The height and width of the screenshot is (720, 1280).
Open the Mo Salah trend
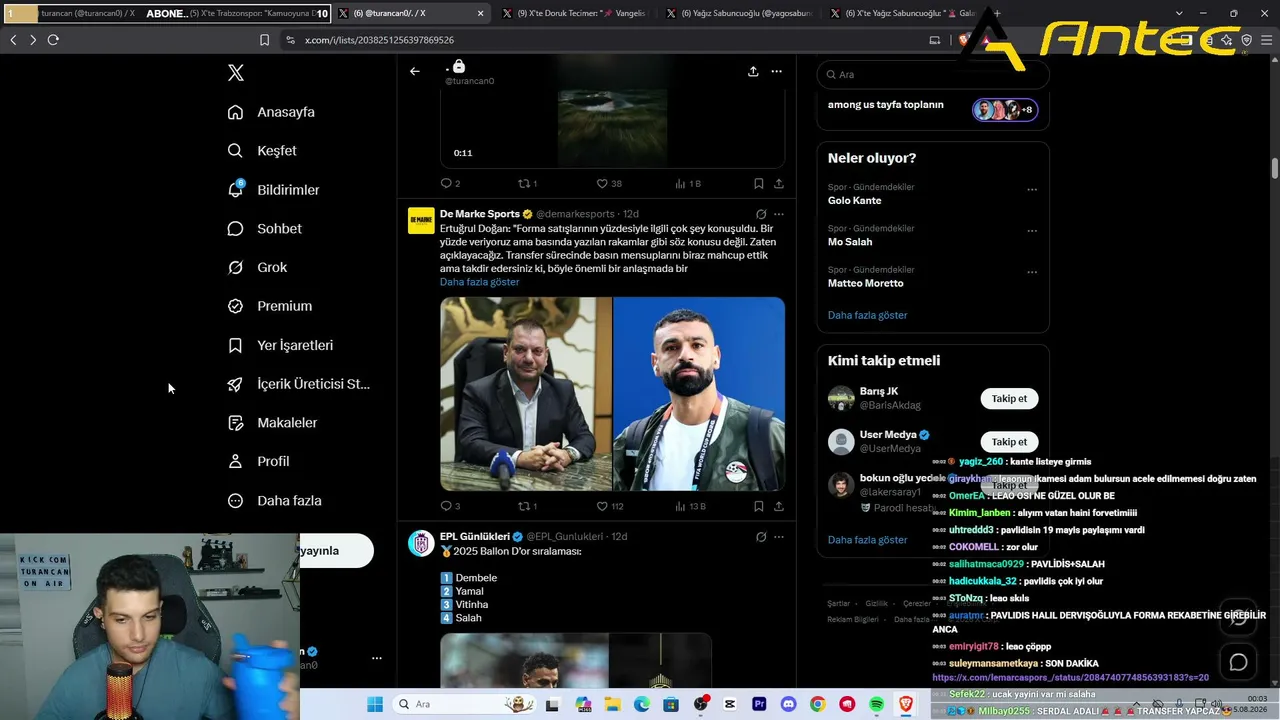850,242
